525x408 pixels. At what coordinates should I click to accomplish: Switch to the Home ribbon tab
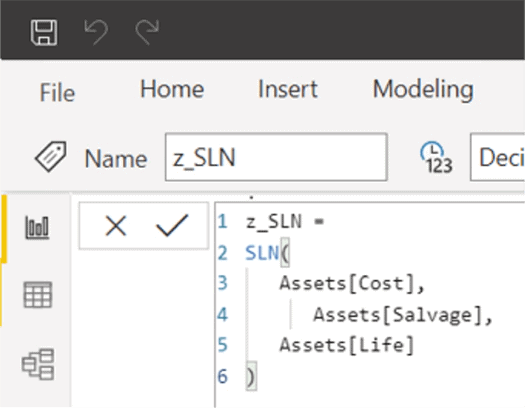172,89
